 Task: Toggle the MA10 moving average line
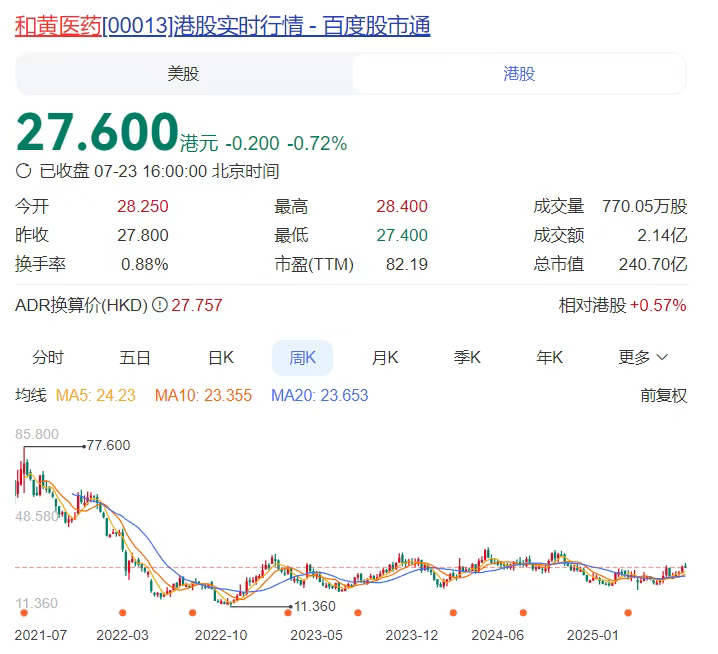click(x=202, y=396)
